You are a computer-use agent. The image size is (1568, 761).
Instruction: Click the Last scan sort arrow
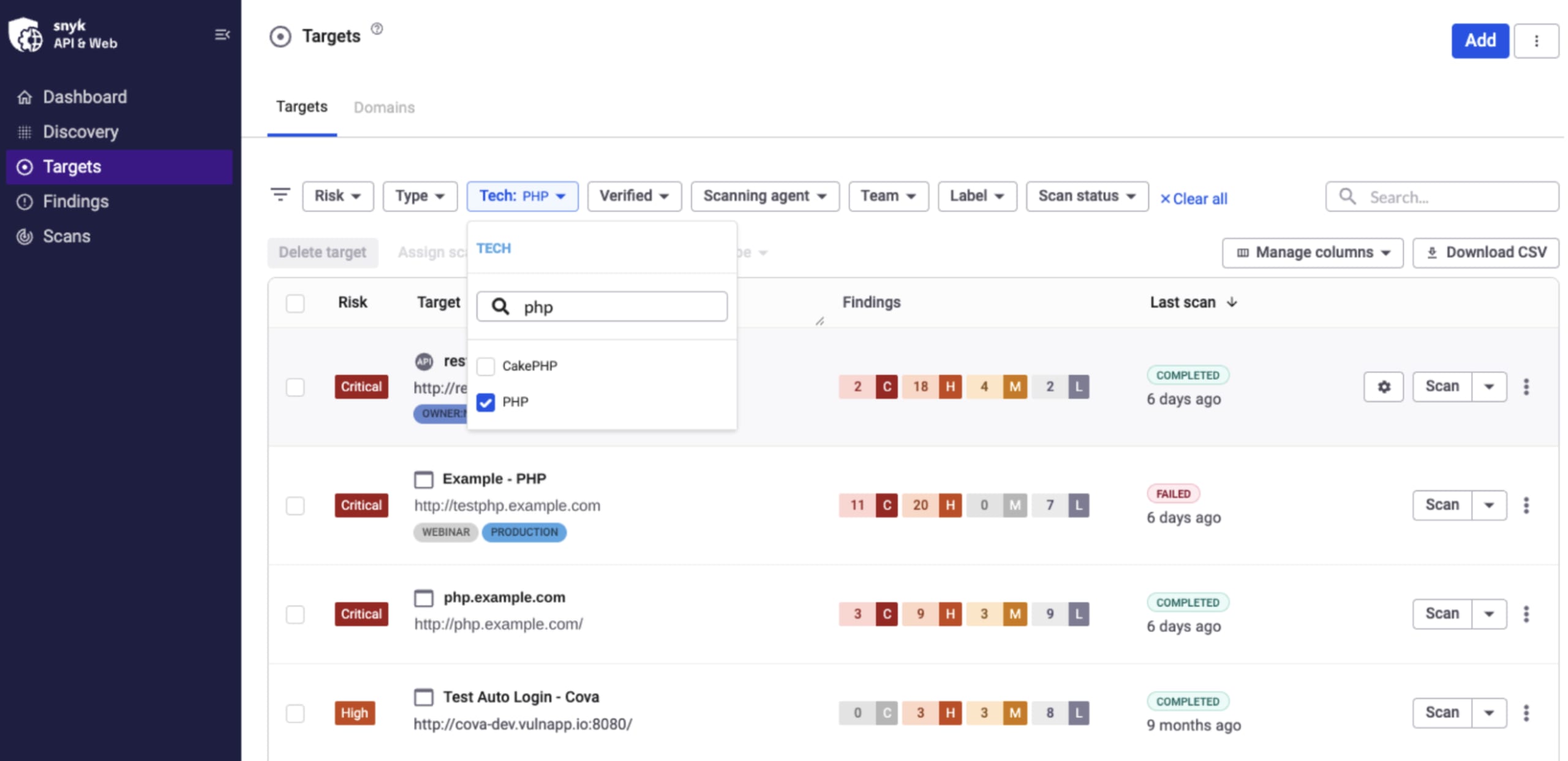click(1232, 302)
